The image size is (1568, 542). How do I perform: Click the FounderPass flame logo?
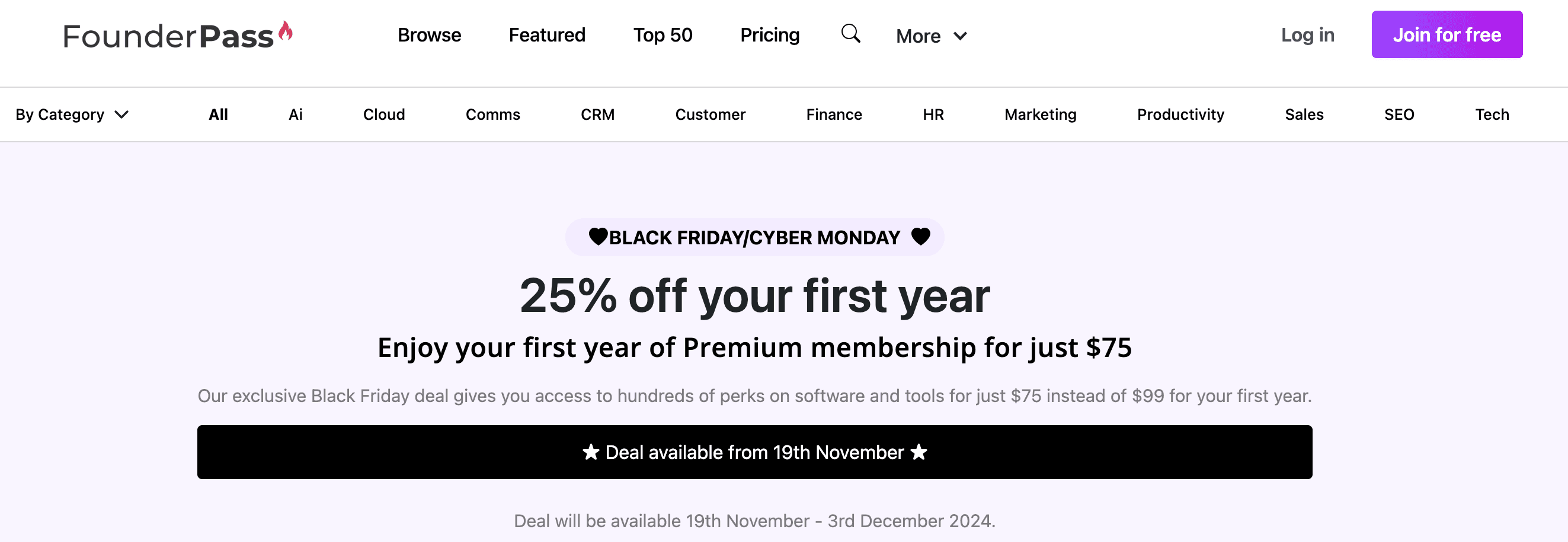tap(178, 36)
